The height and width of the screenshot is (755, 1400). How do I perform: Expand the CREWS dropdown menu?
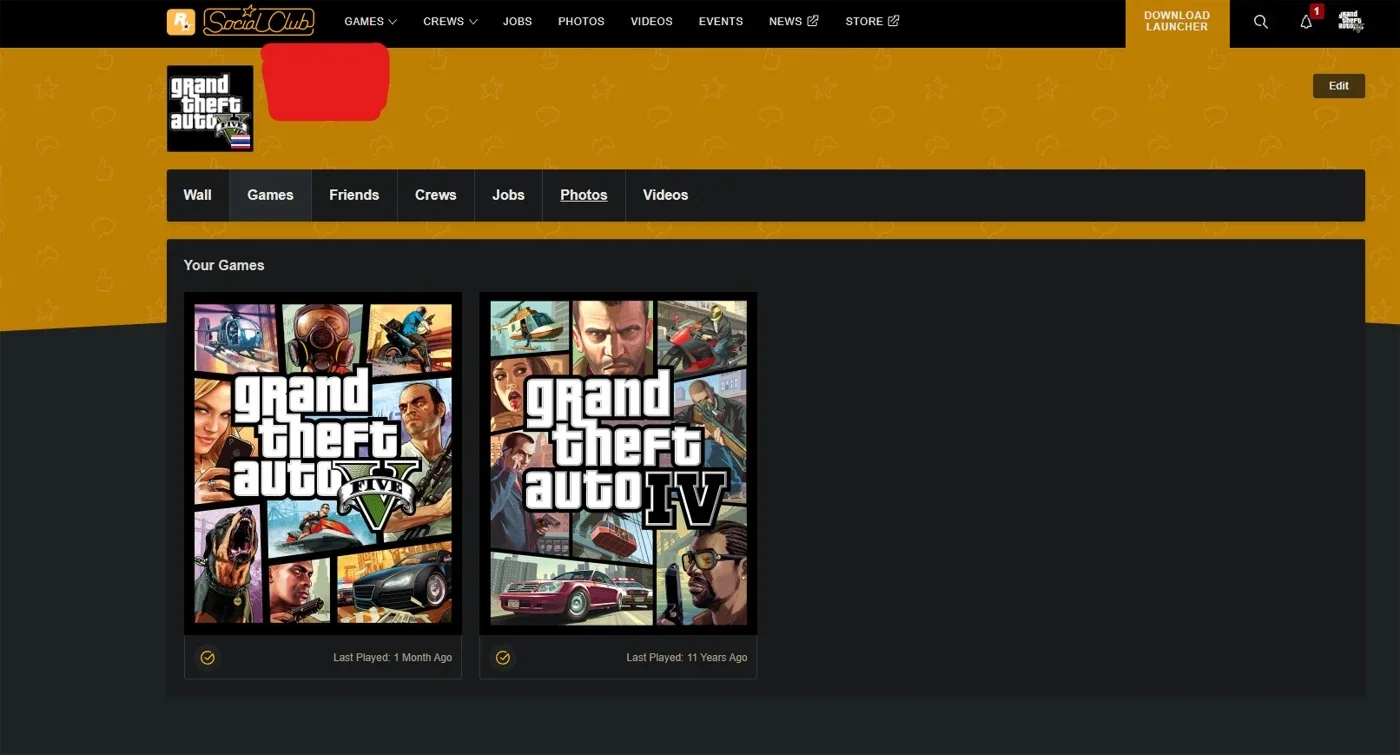[x=450, y=21]
